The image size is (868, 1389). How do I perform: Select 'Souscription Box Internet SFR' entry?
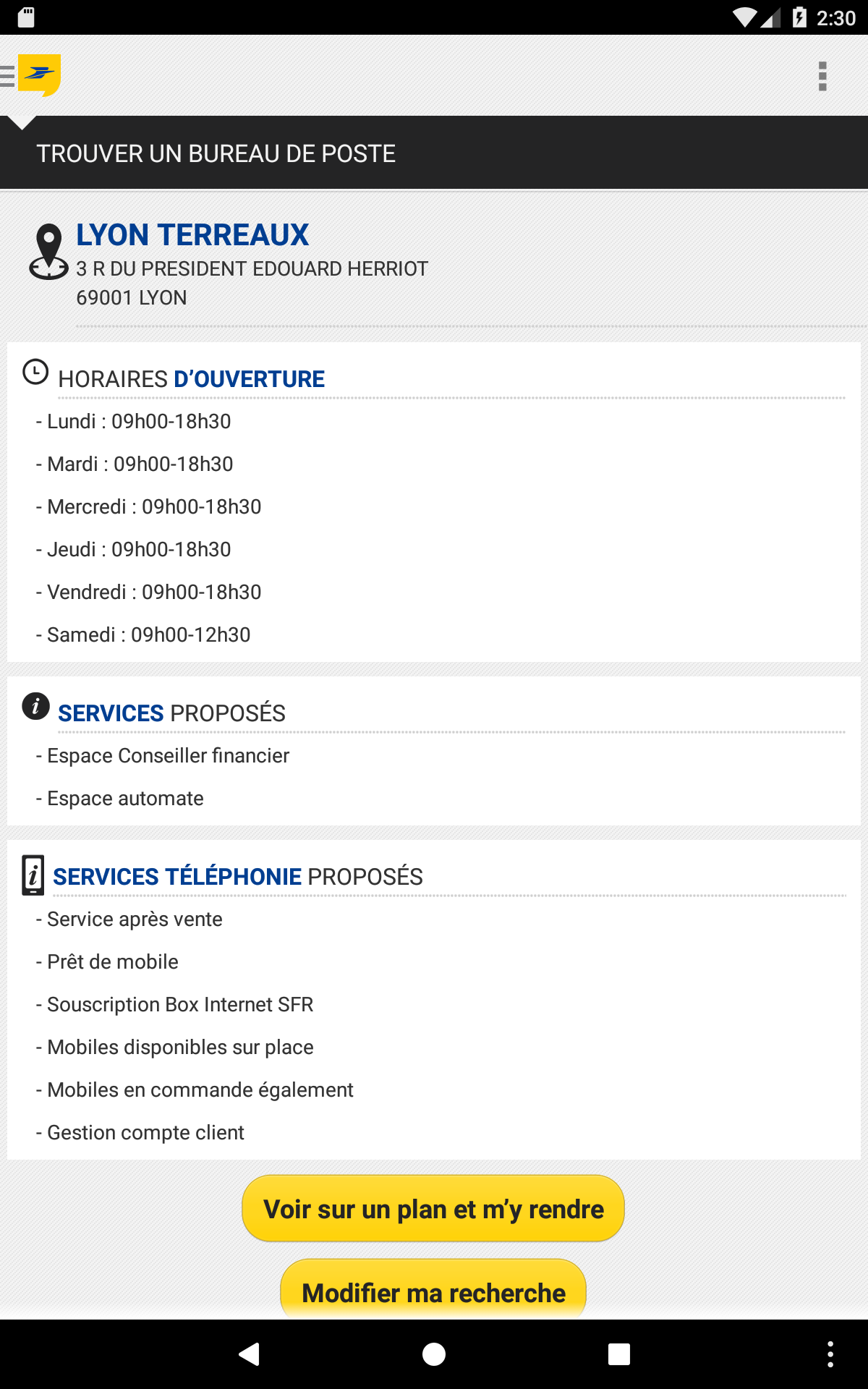coord(180,1005)
